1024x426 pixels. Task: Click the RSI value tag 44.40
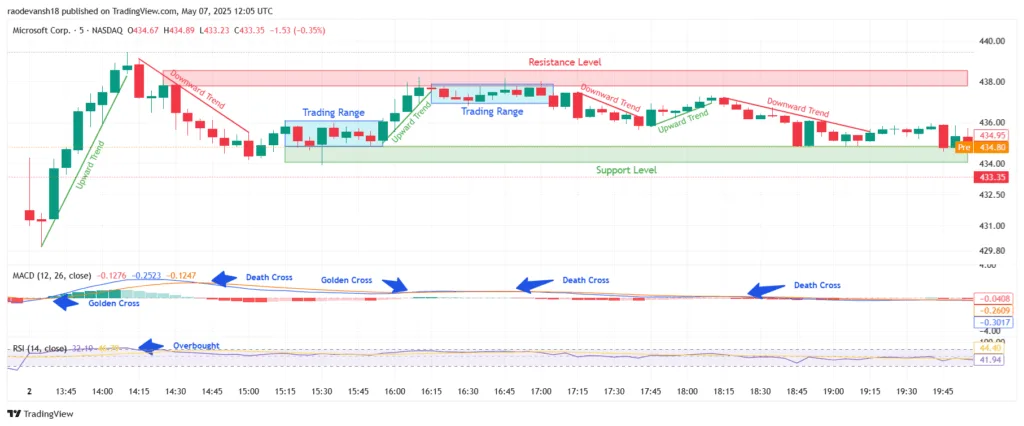tap(991, 348)
